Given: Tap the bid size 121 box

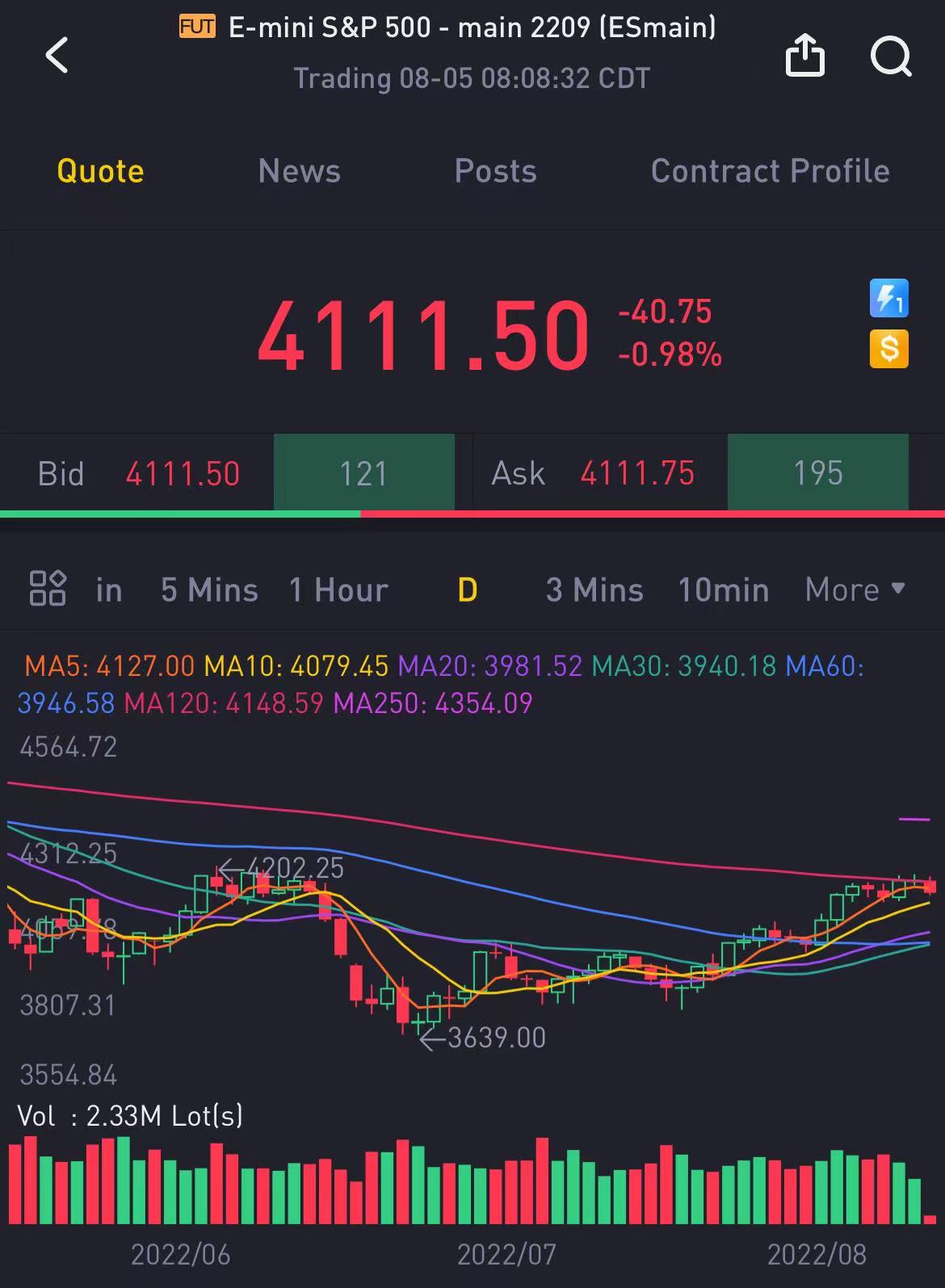Looking at the screenshot, I should pos(364,473).
